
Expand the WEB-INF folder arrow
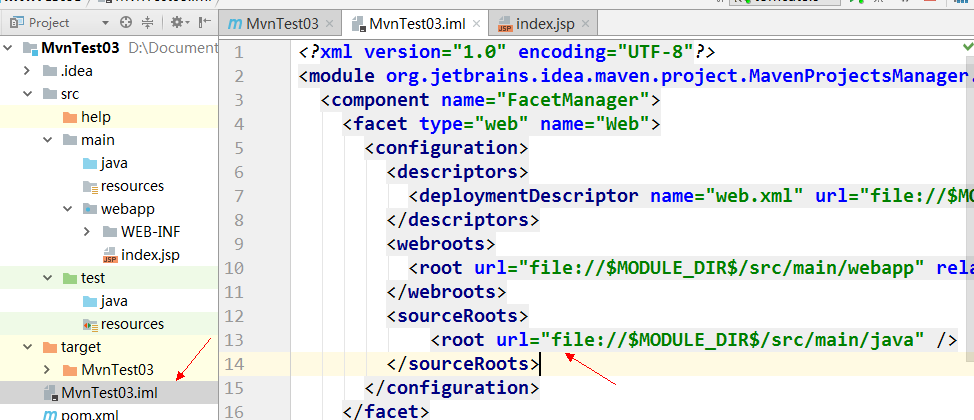pos(87,232)
